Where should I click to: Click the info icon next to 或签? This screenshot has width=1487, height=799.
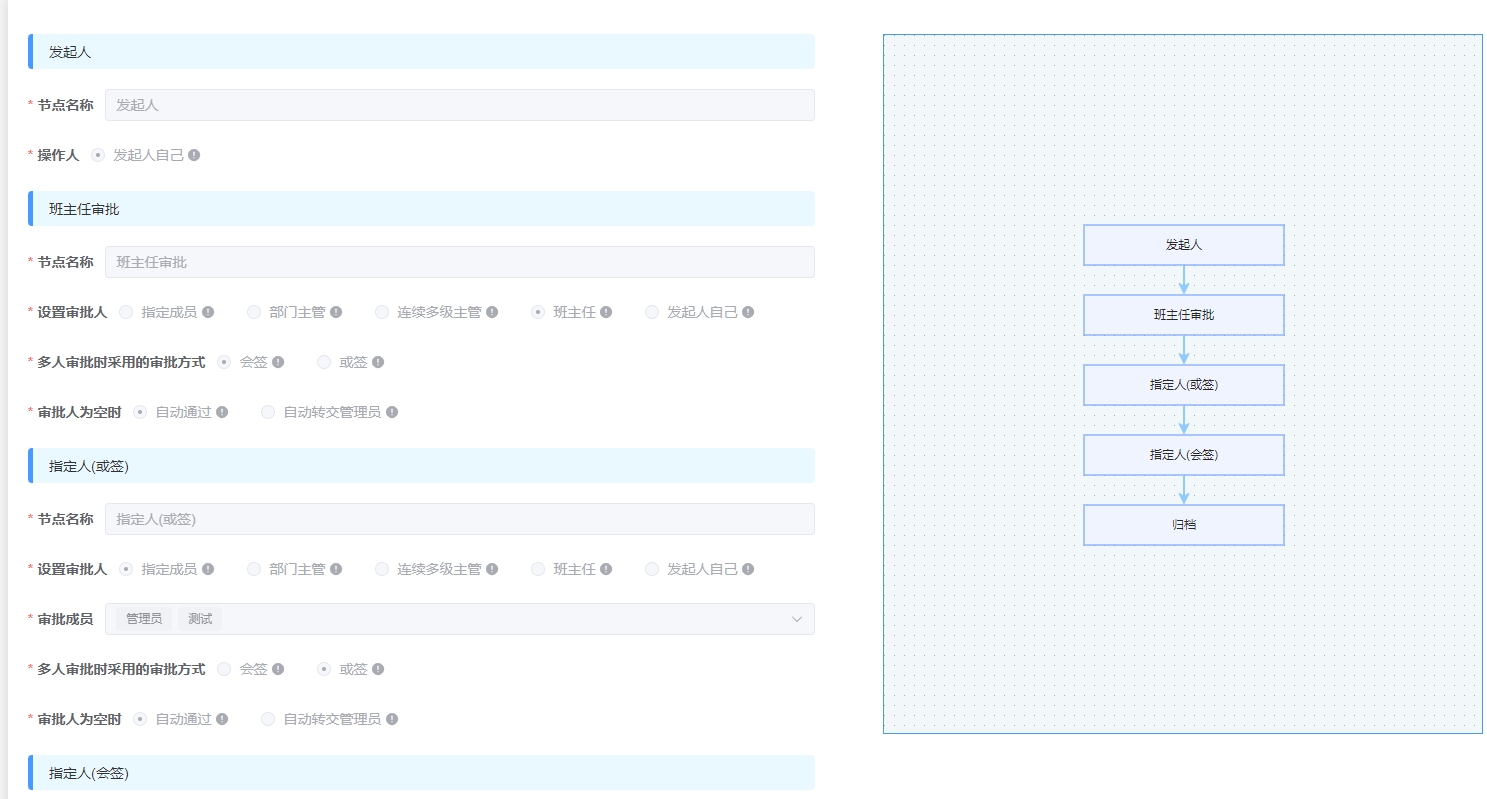(x=376, y=362)
